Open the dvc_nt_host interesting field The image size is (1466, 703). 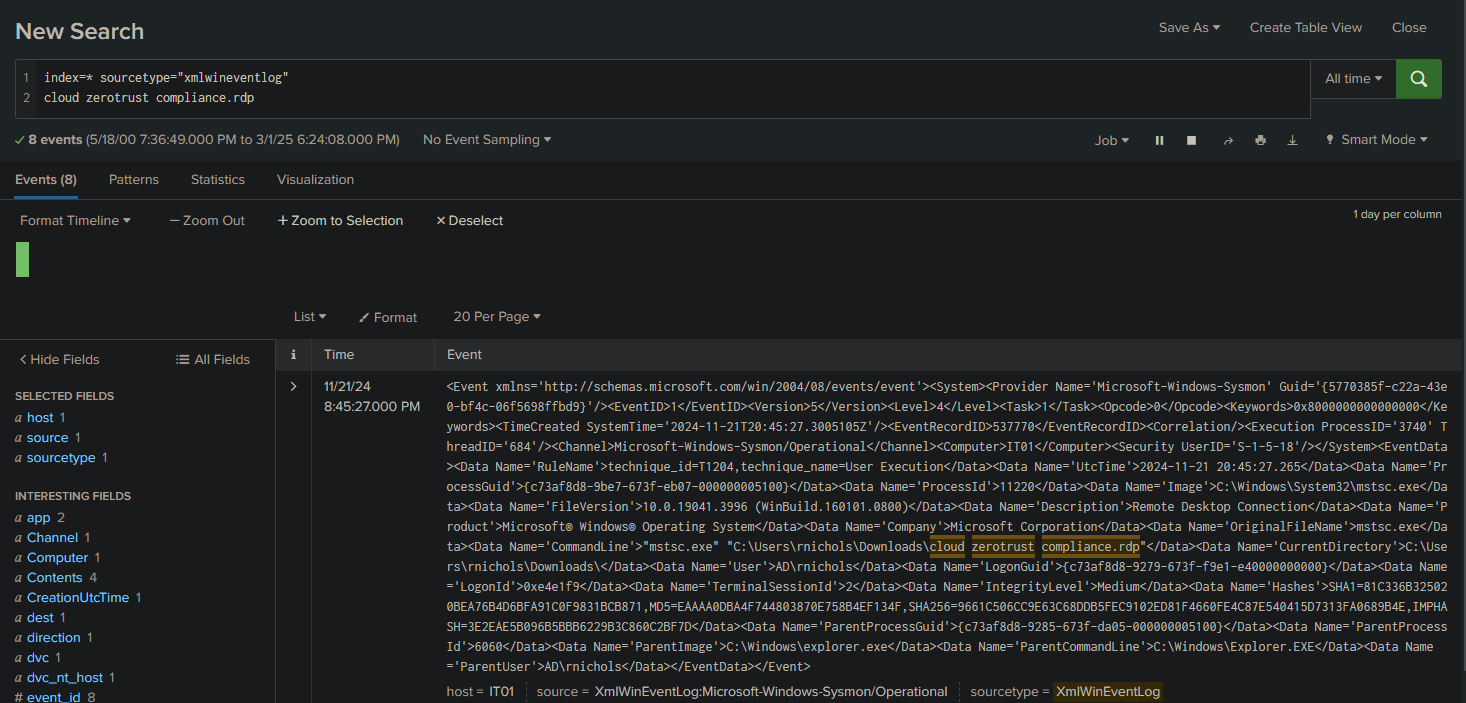[x=65, y=677]
